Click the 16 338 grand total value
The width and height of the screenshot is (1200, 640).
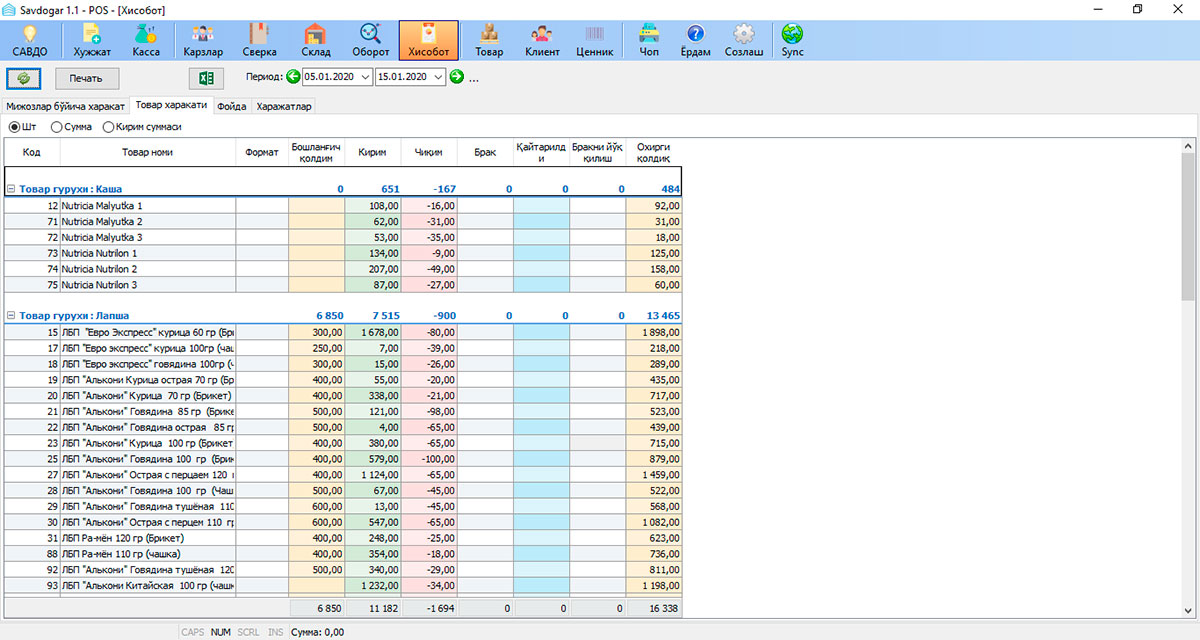click(654, 608)
